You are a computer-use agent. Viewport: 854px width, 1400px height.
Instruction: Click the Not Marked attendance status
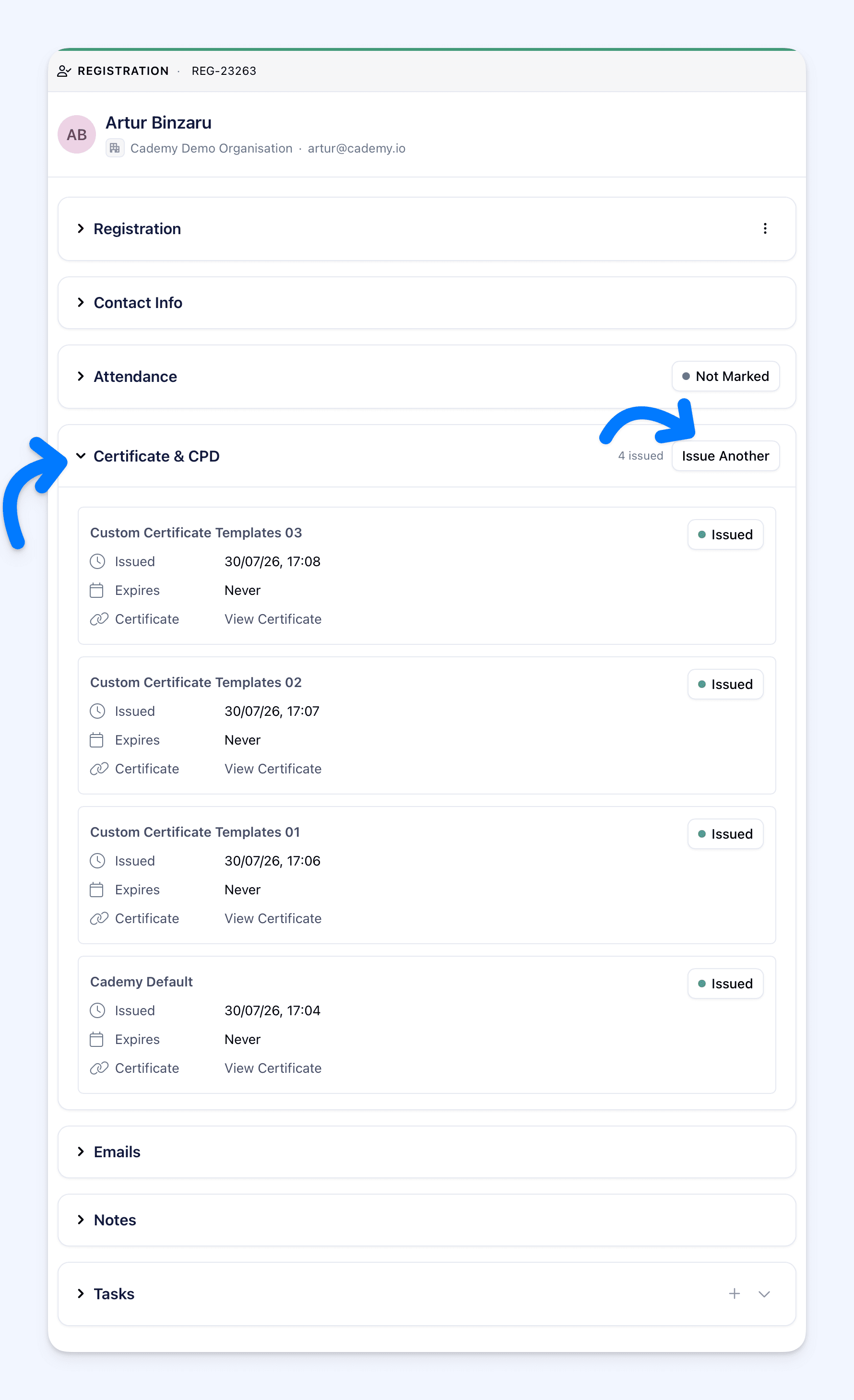(x=725, y=376)
